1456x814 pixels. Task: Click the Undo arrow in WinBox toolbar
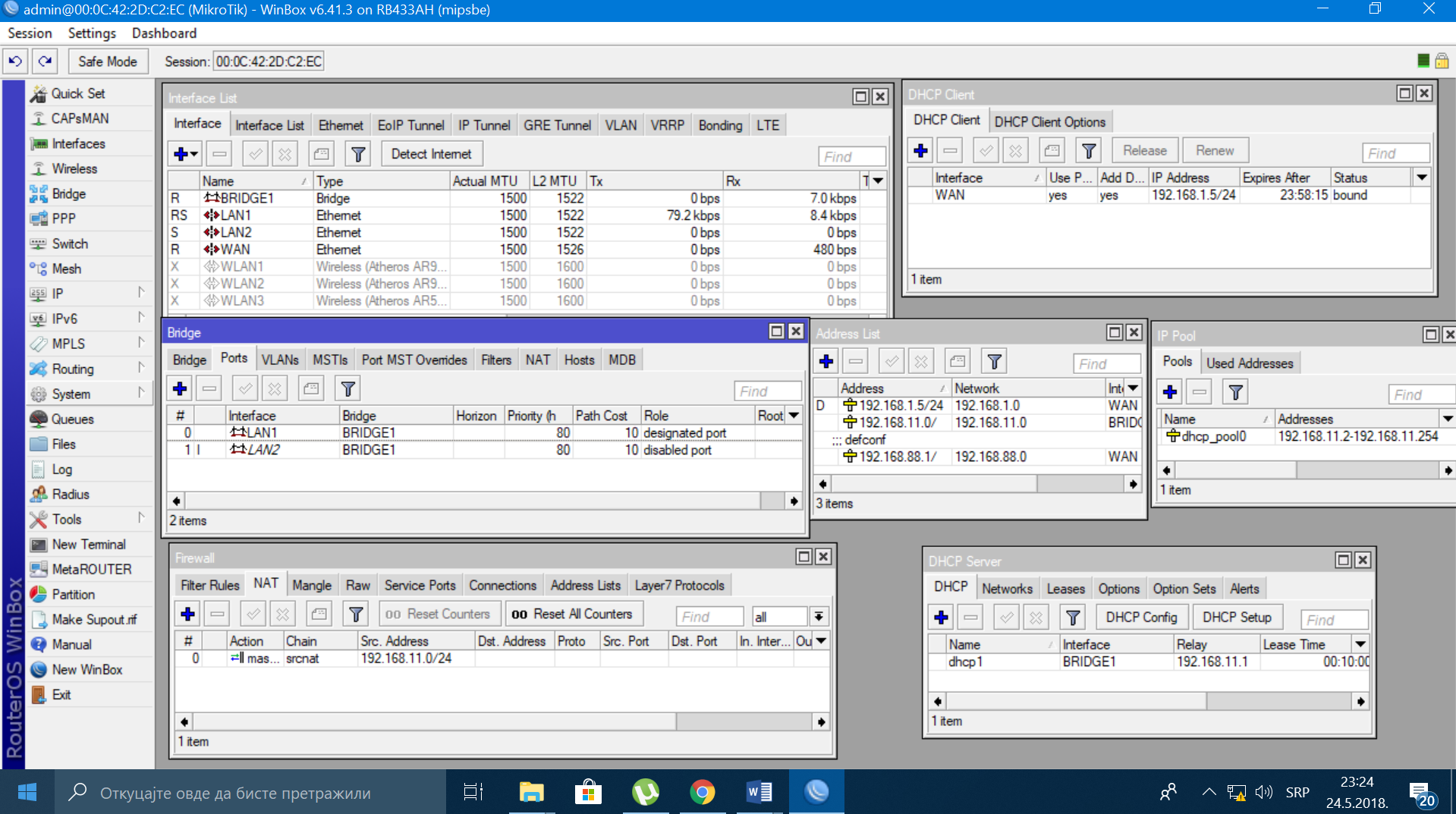(x=16, y=61)
